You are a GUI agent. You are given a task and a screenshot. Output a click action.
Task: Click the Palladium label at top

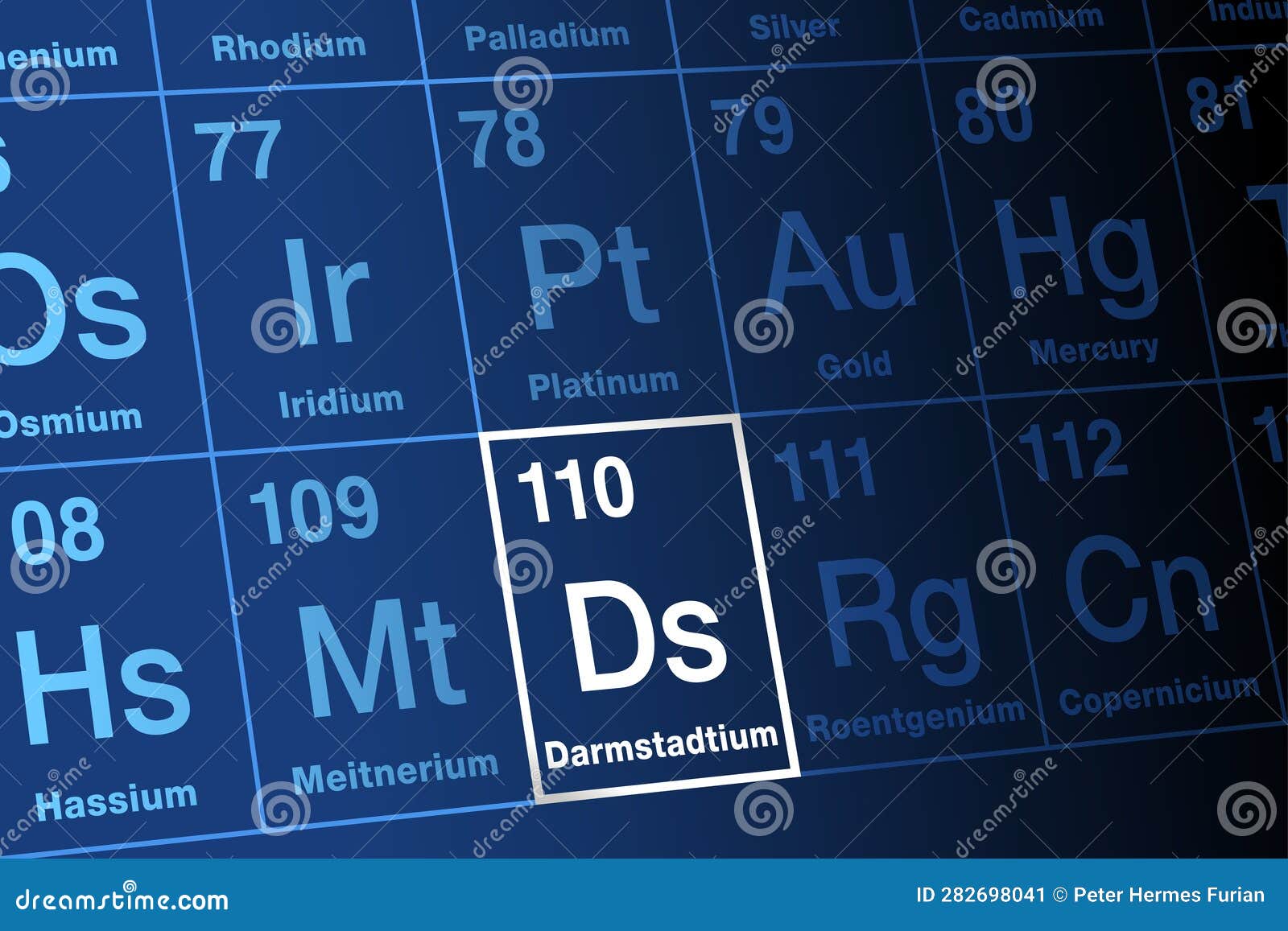pyautogui.click(x=547, y=39)
